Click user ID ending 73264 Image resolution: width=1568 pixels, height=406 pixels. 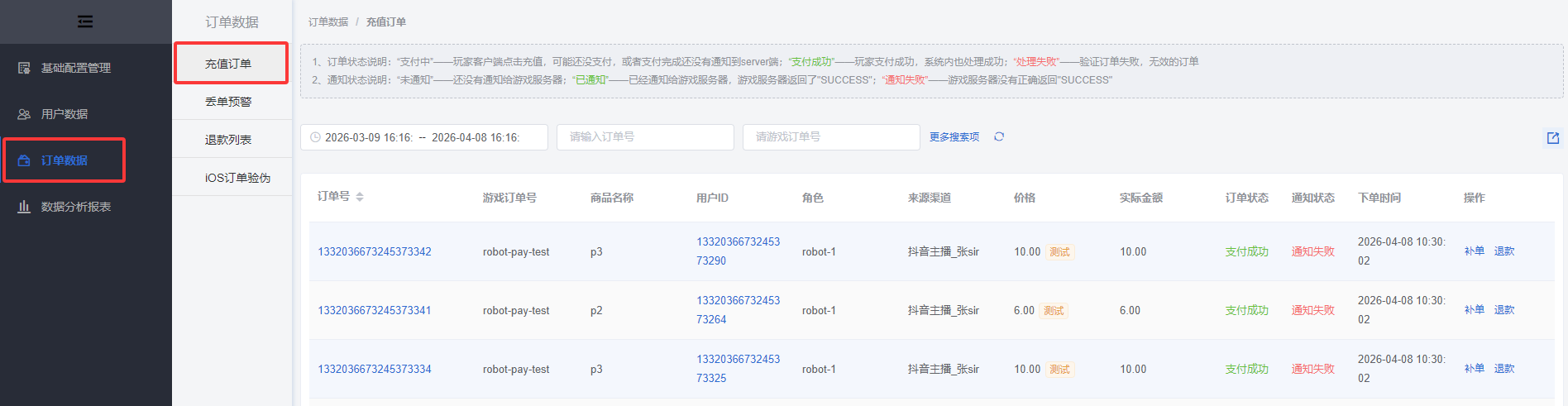738,310
